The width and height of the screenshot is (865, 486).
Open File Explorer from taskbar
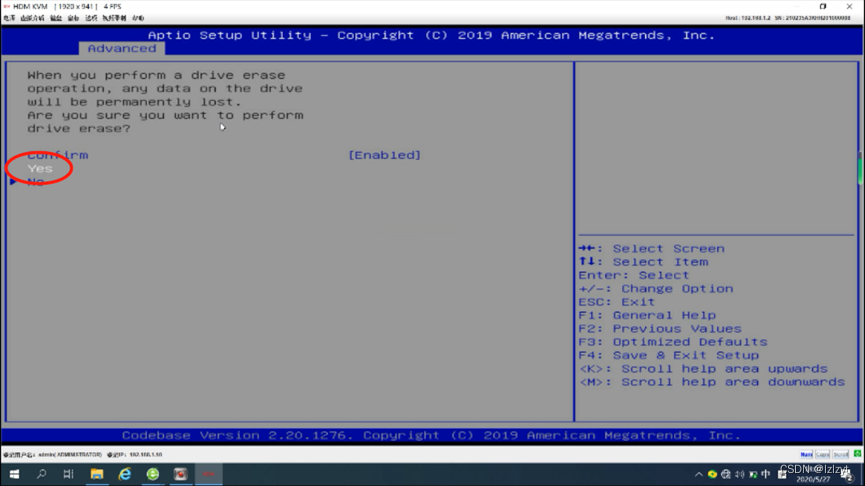pos(97,474)
